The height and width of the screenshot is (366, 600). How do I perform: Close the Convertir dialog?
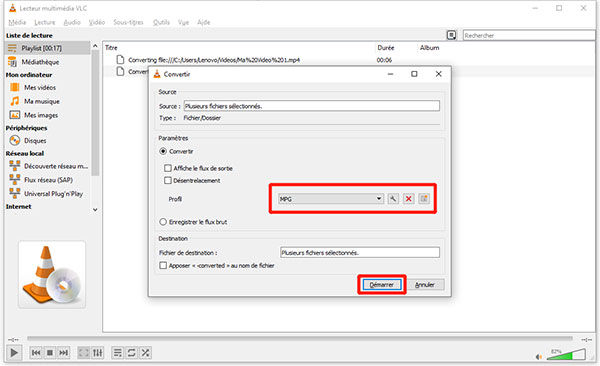tap(439, 74)
